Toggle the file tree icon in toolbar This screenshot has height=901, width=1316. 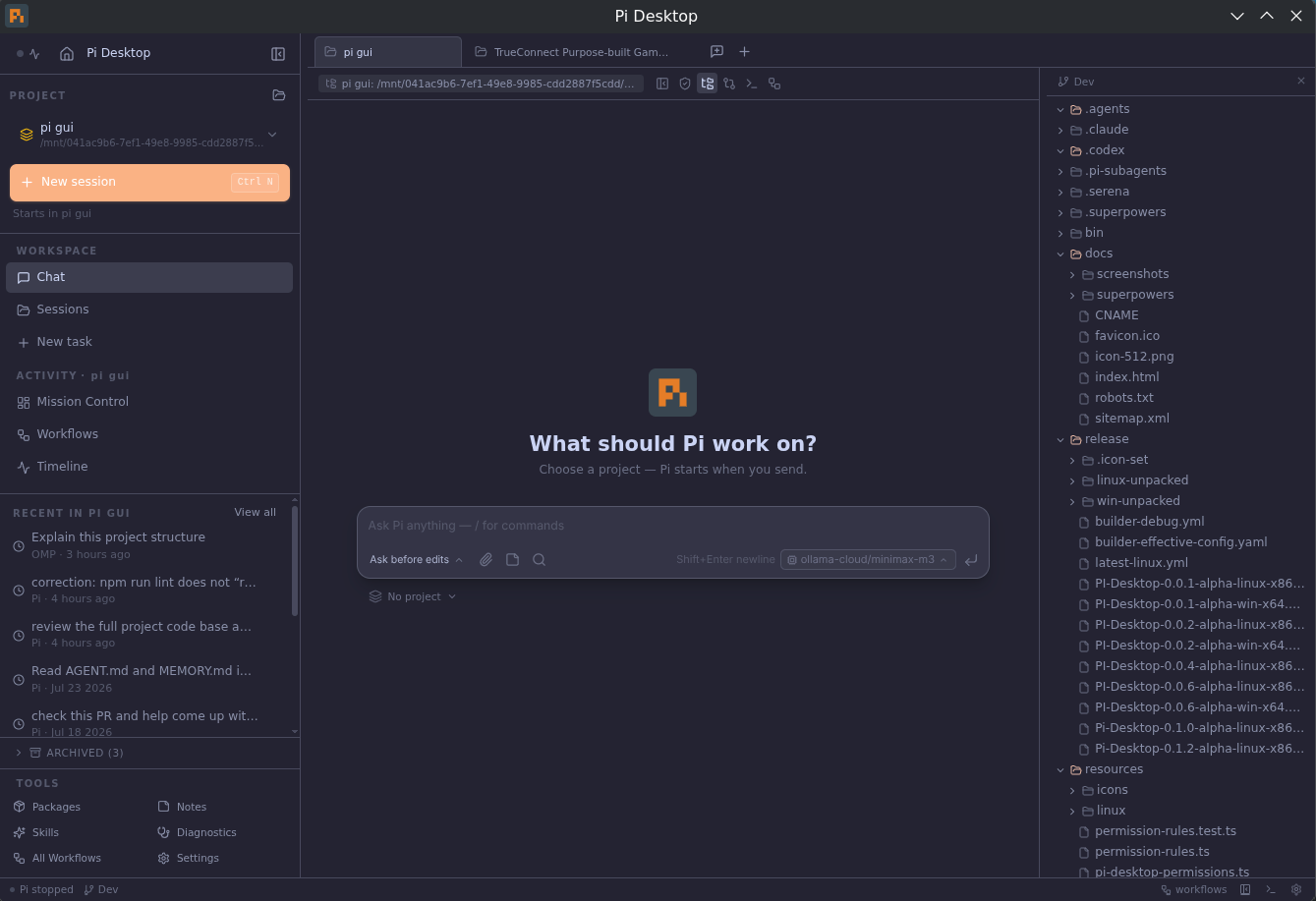click(x=707, y=84)
